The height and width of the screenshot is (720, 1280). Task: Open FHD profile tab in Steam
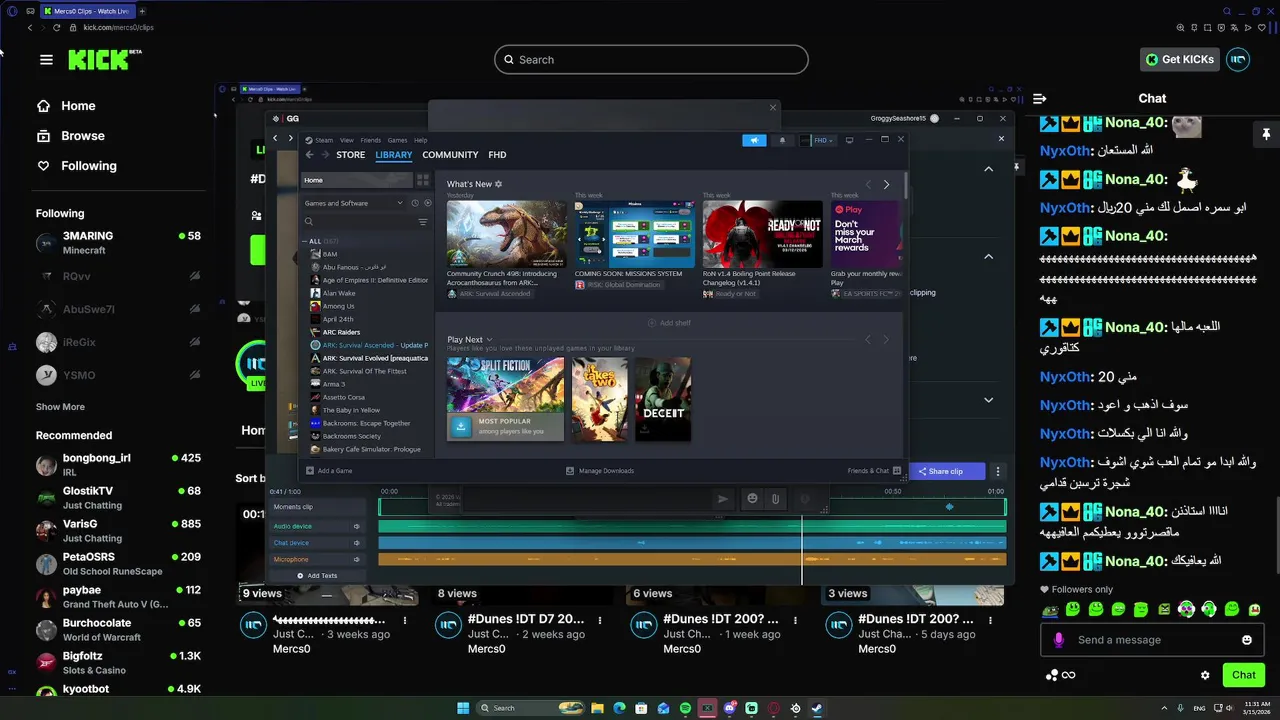point(497,155)
